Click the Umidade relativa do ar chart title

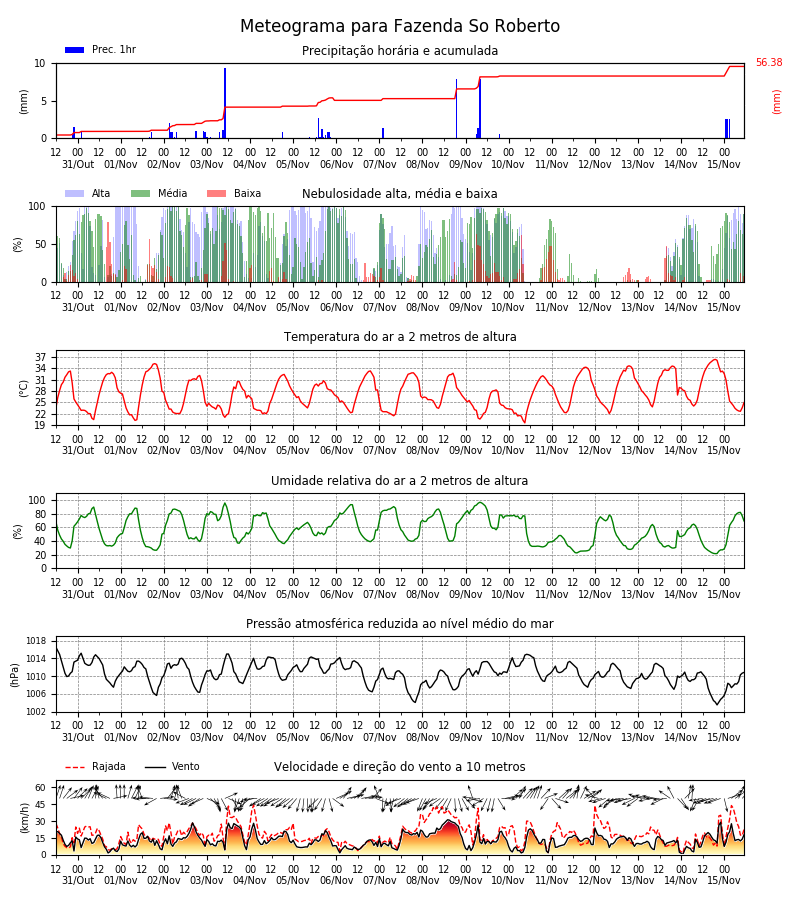point(400,480)
